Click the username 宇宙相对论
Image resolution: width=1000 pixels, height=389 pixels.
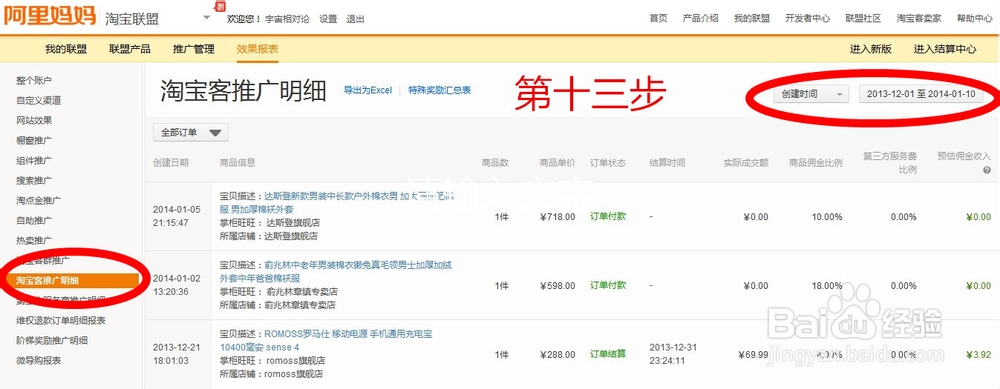point(287,19)
